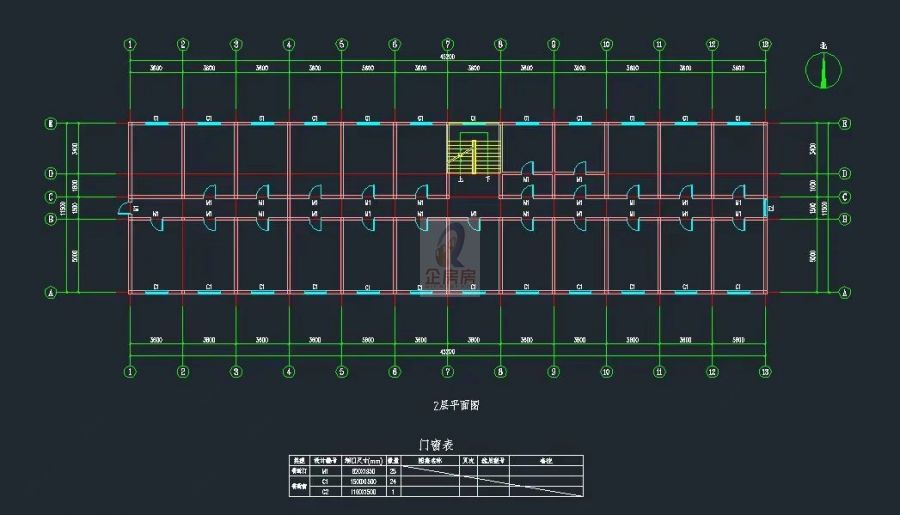Select top axis bubble number 13
The height and width of the screenshot is (515, 900).
click(x=765, y=44)
